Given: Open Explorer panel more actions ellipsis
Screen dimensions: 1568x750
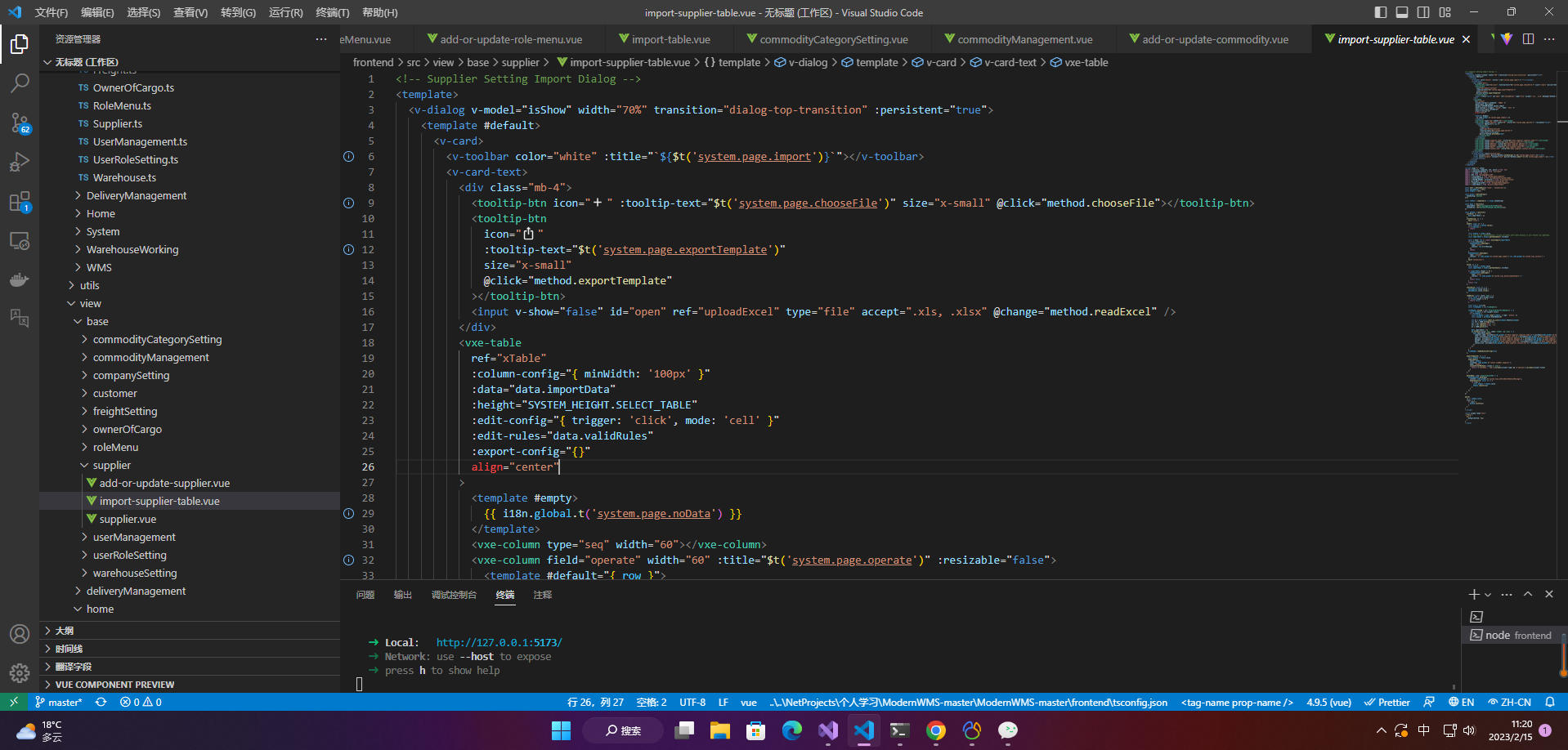Looking at the screenshot, I should [321, 39].
